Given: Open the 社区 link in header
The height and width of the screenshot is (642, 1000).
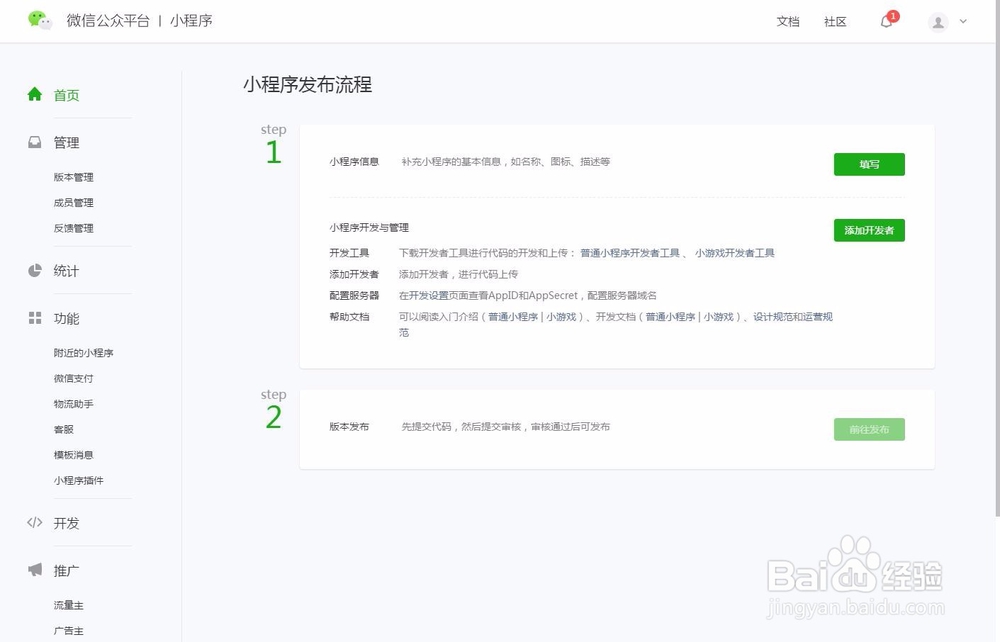Looking at the screenshot, I should [835, 21].
